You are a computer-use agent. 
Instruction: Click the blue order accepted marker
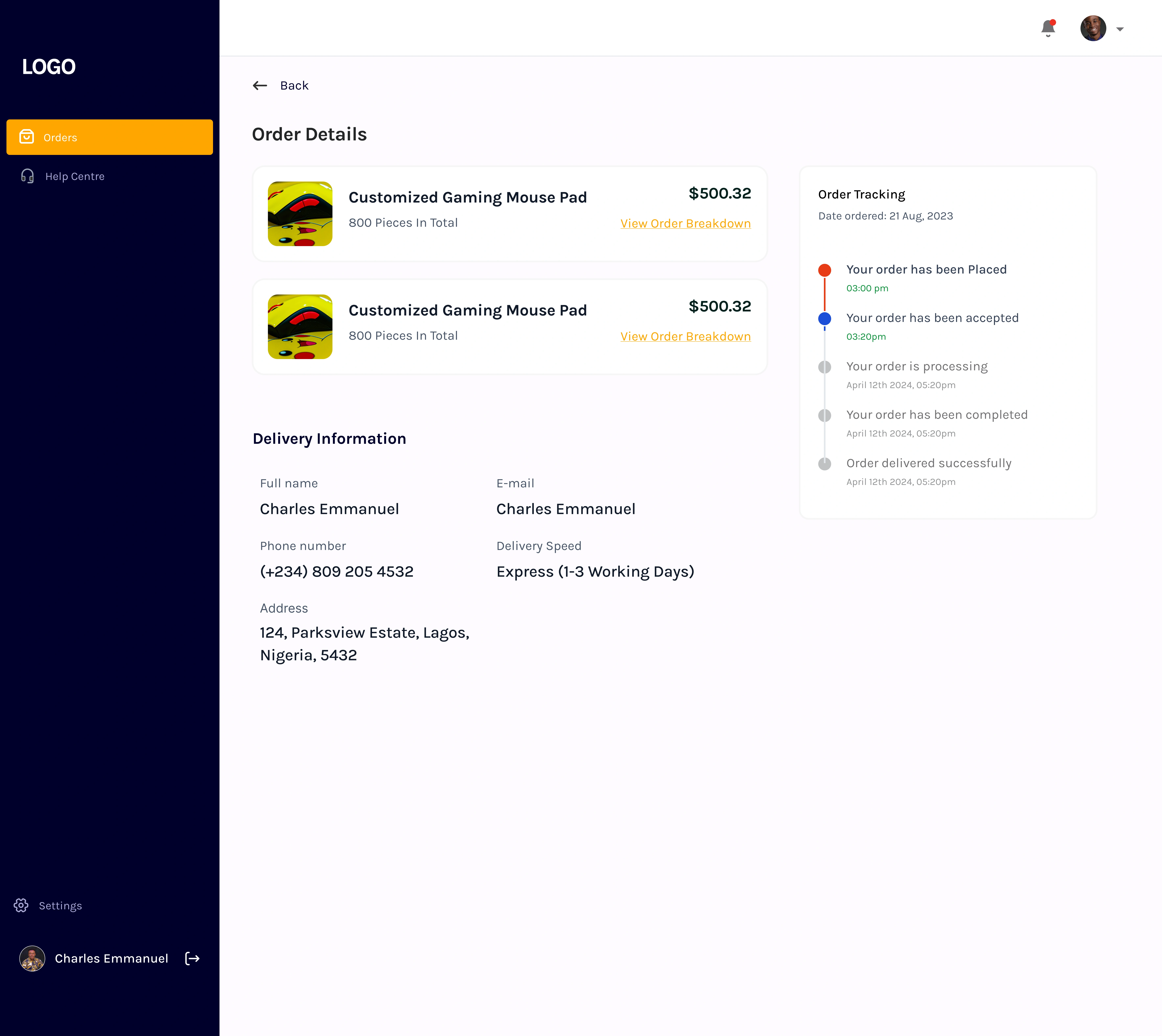point(824,319)
